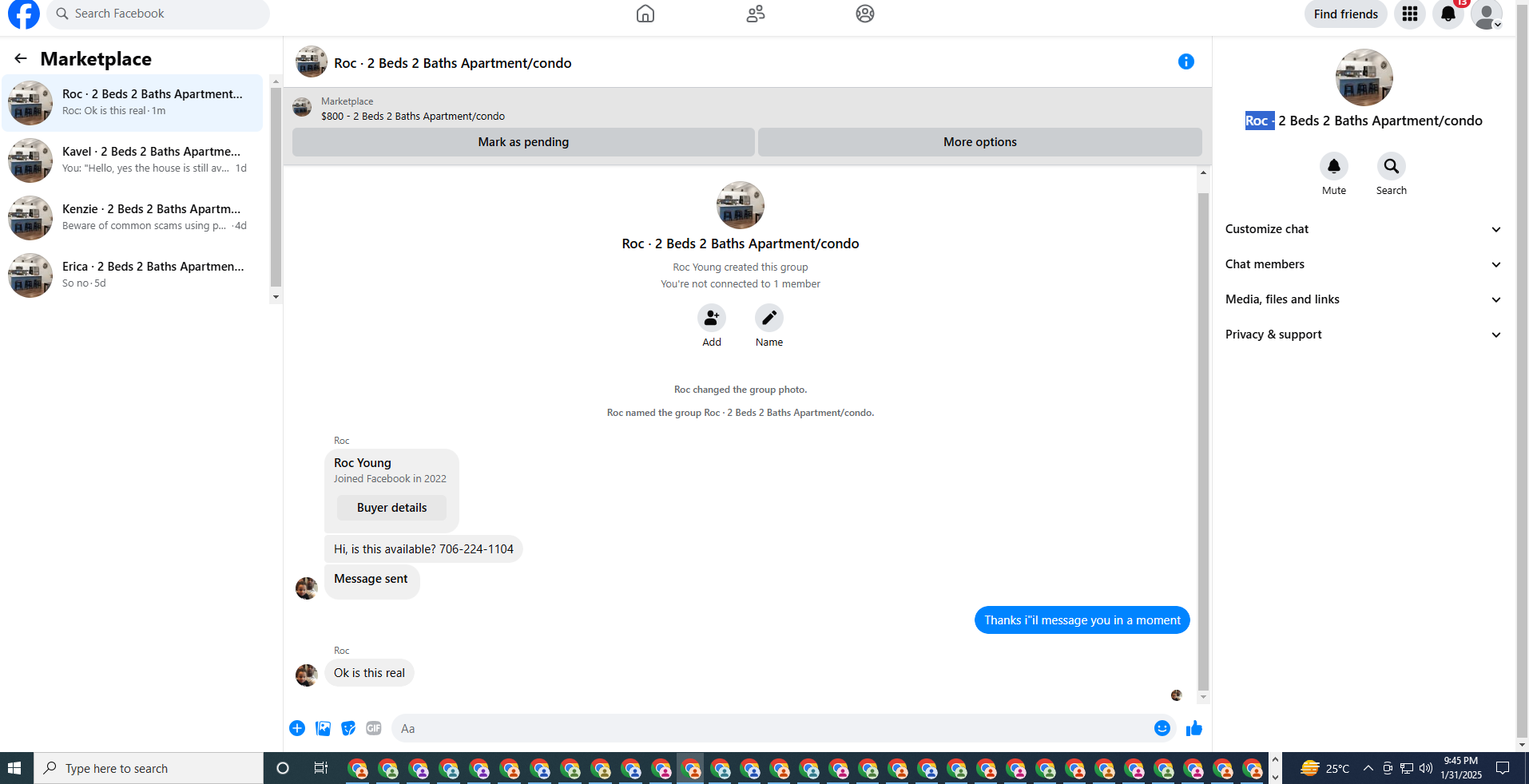1529x784 pixels.
Task: Open Cortana circle on taskbar
Action: click(x=282, y=768)
